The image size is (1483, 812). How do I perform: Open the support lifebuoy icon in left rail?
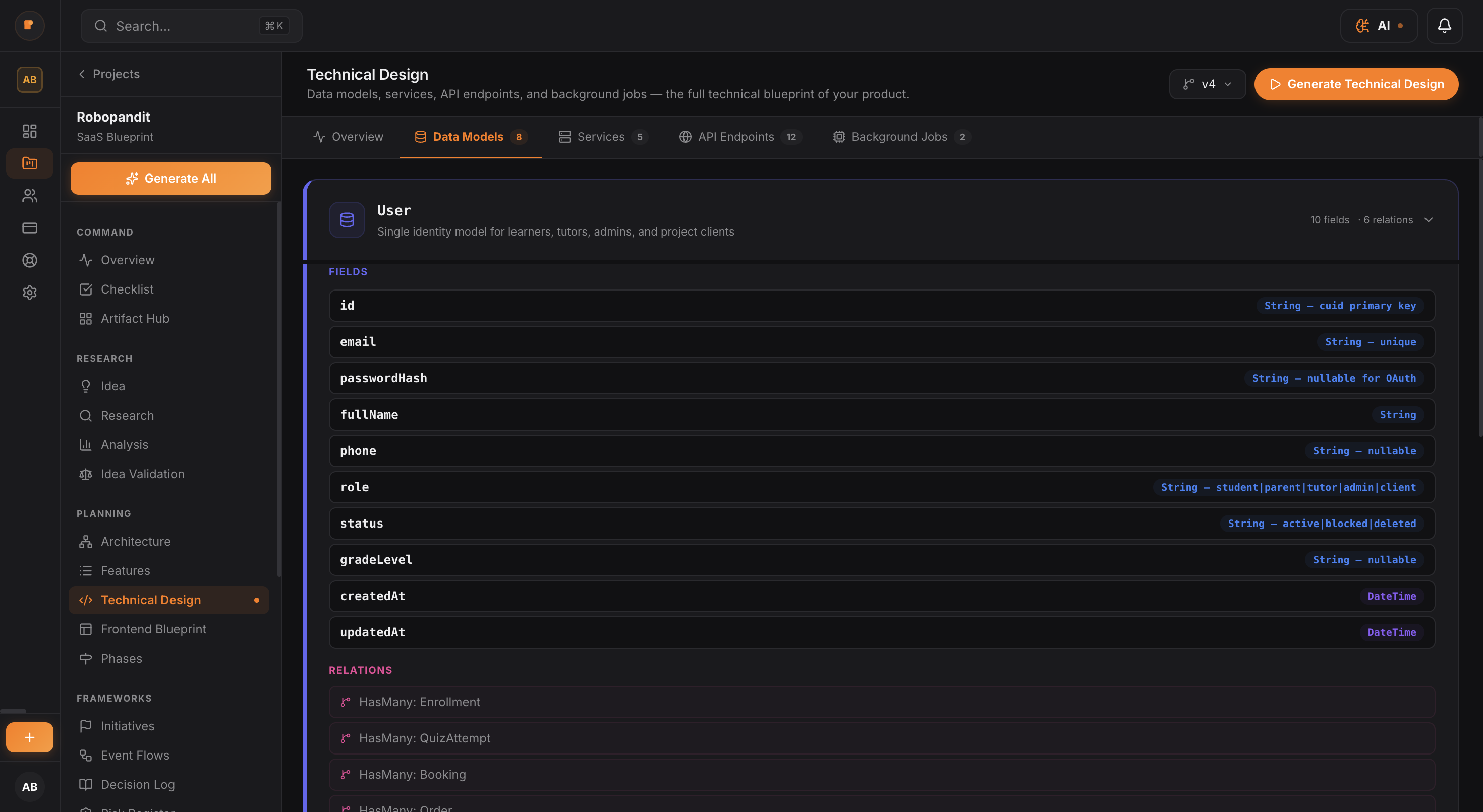point(29,260)
